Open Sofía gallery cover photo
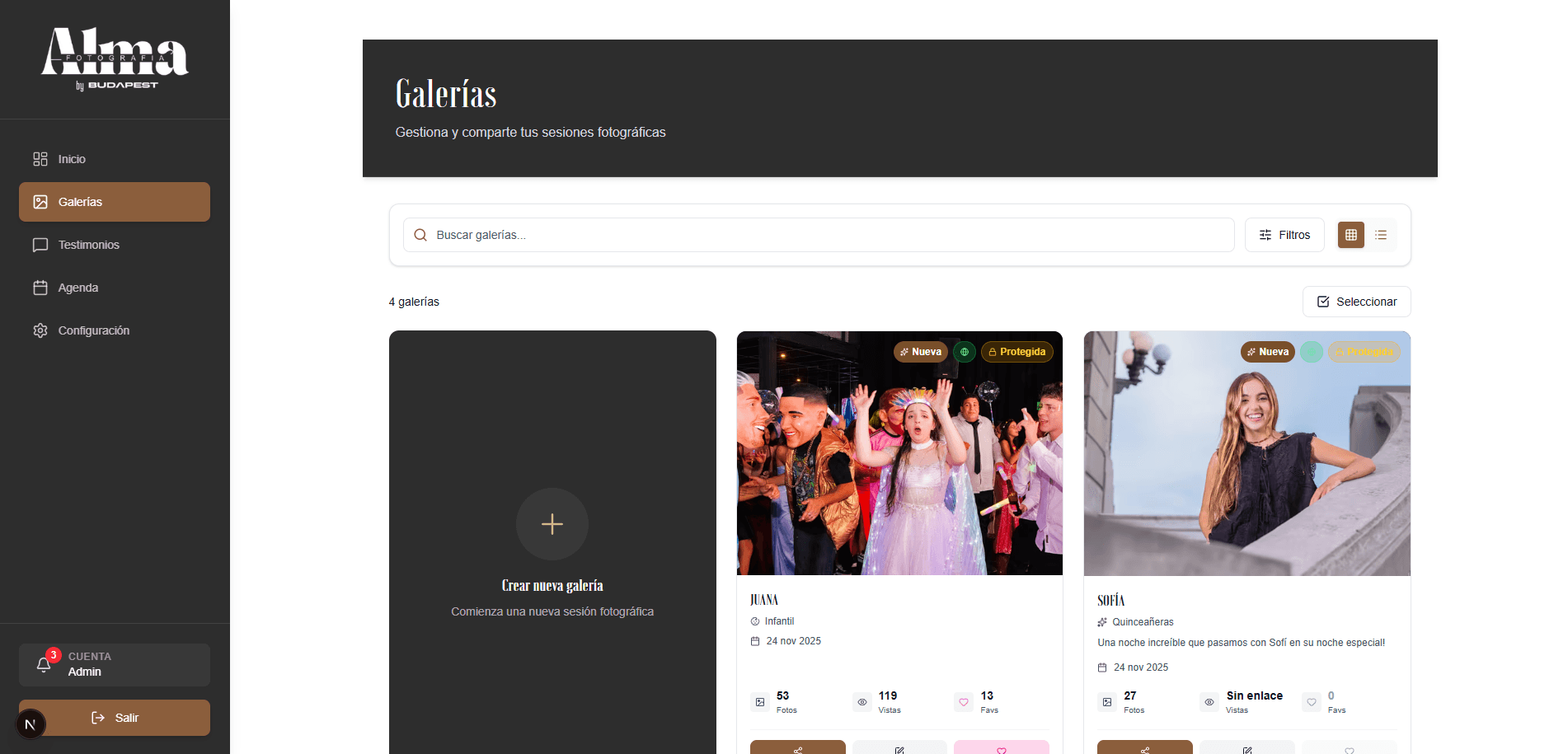Image resolution: width=1568 pixels, height=754 pixels. 1246,461
